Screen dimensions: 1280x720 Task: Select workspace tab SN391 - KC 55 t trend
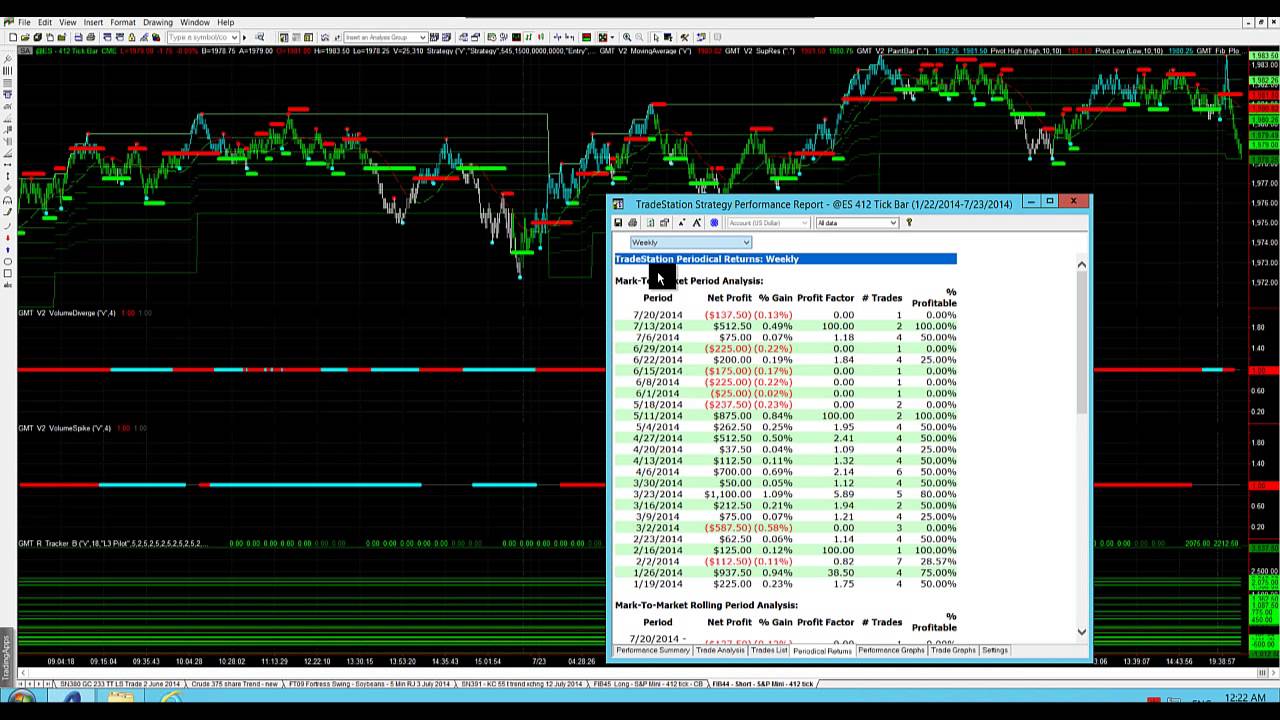(x=521, y=684)
